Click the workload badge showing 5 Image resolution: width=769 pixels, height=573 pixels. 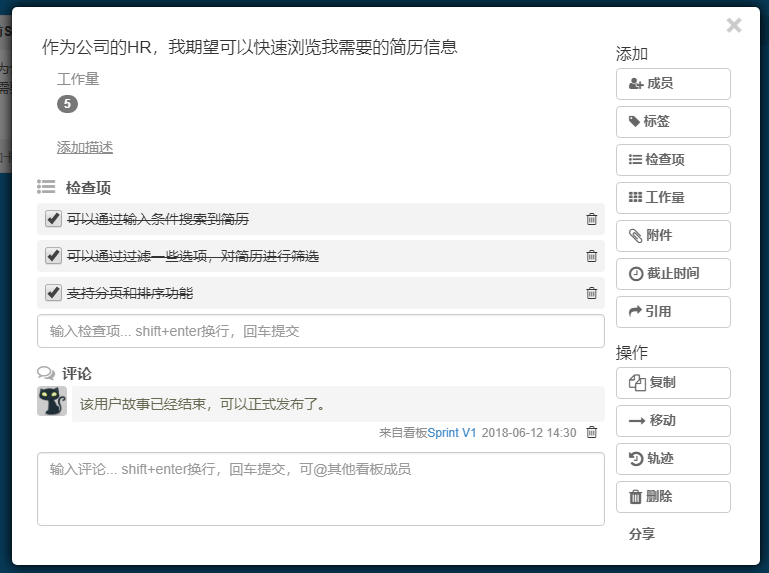(x=67, y=104)
